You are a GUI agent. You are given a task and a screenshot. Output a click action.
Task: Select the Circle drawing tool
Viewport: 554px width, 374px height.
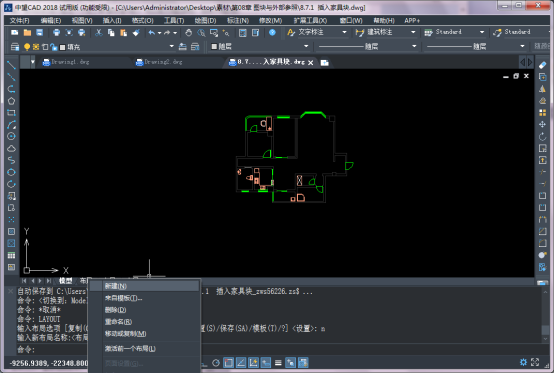pyautogui.click(x=11, y=136)
